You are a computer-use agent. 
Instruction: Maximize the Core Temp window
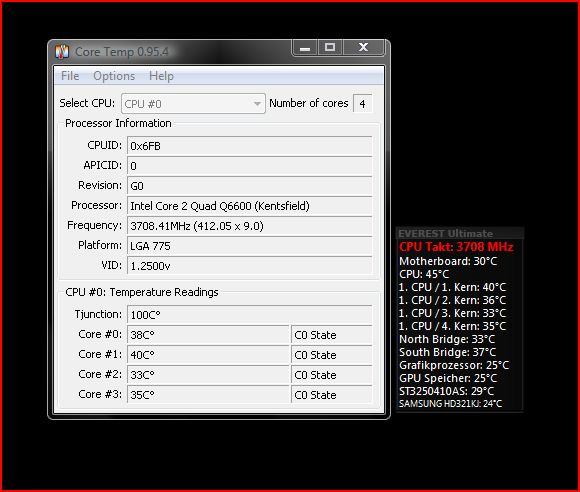330,48
